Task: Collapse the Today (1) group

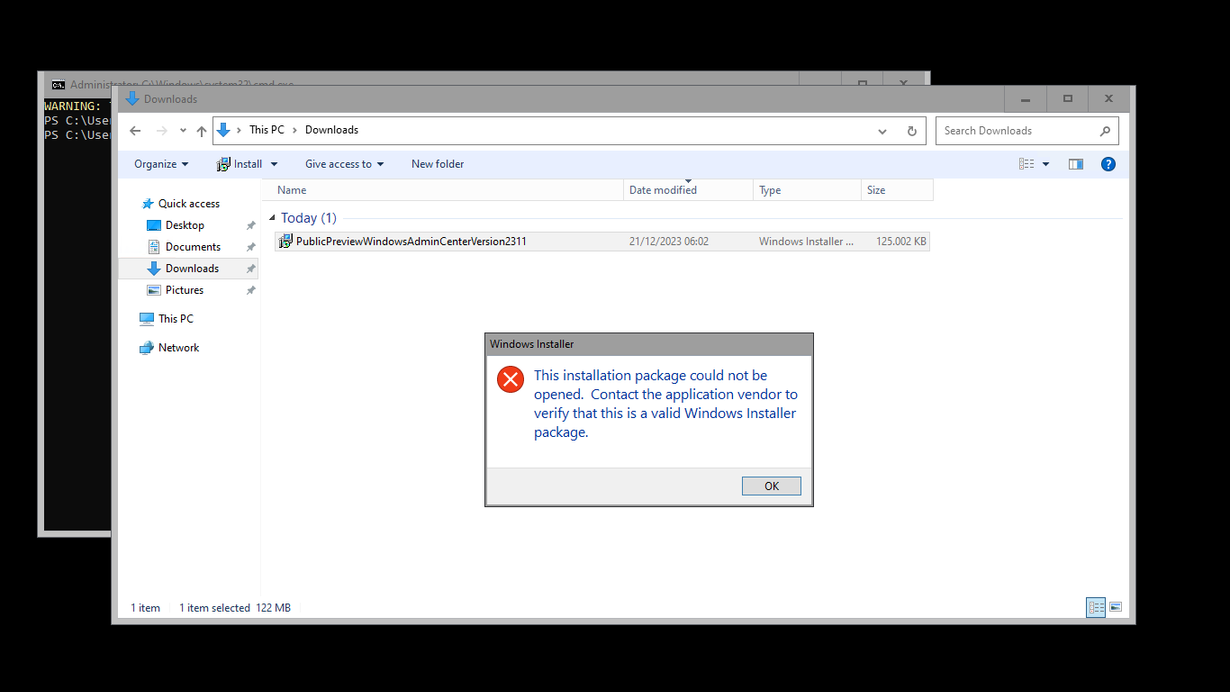Action: pos(272,218)
